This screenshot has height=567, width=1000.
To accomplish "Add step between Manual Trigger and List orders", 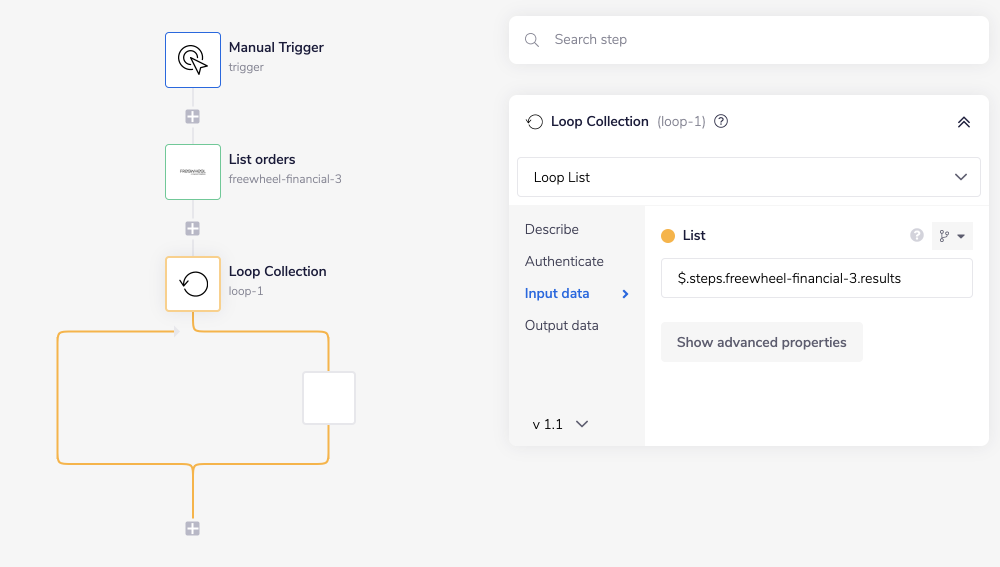I will tap(193, 117).
